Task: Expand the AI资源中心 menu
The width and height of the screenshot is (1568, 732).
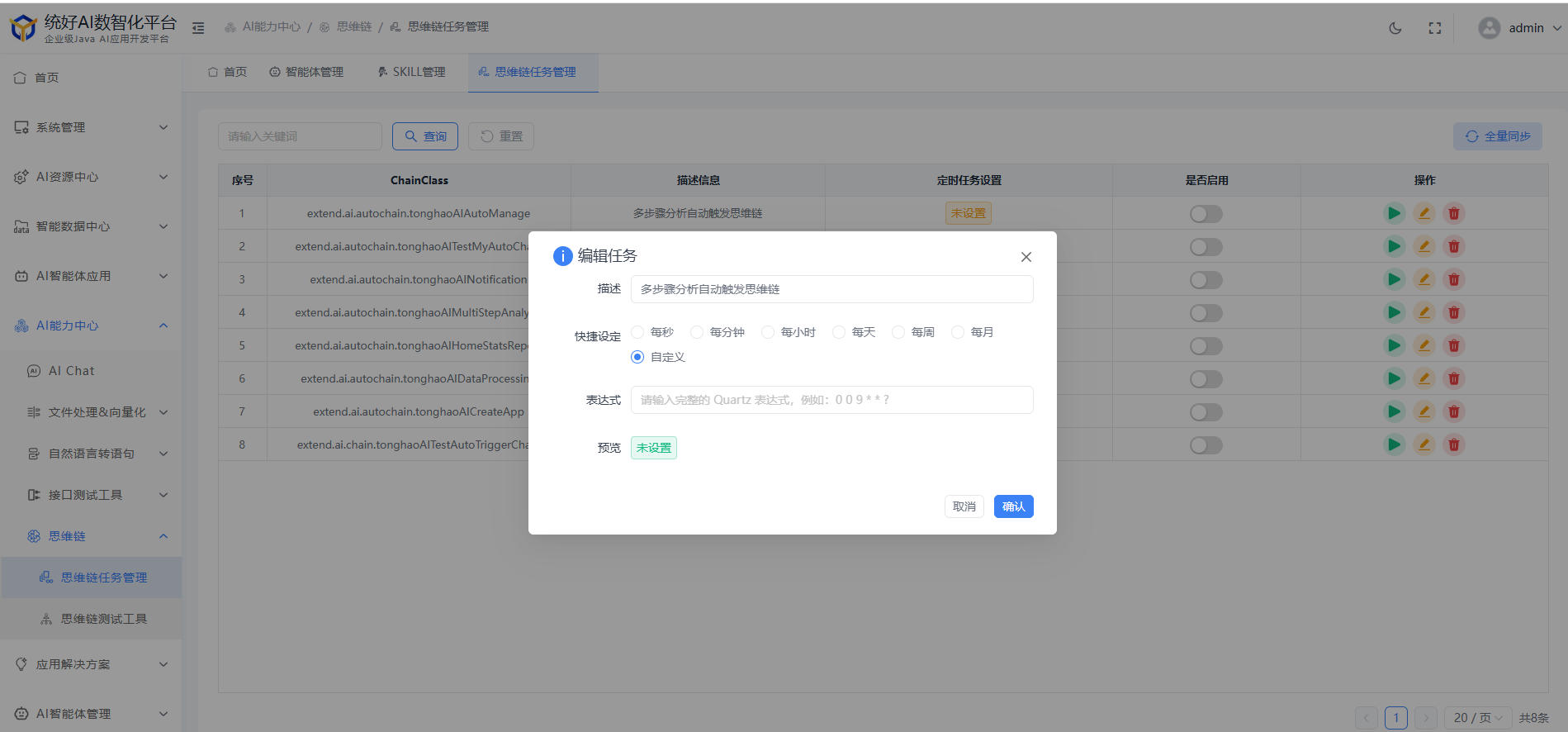Action: pyautogui.click(x=91, y=177)
